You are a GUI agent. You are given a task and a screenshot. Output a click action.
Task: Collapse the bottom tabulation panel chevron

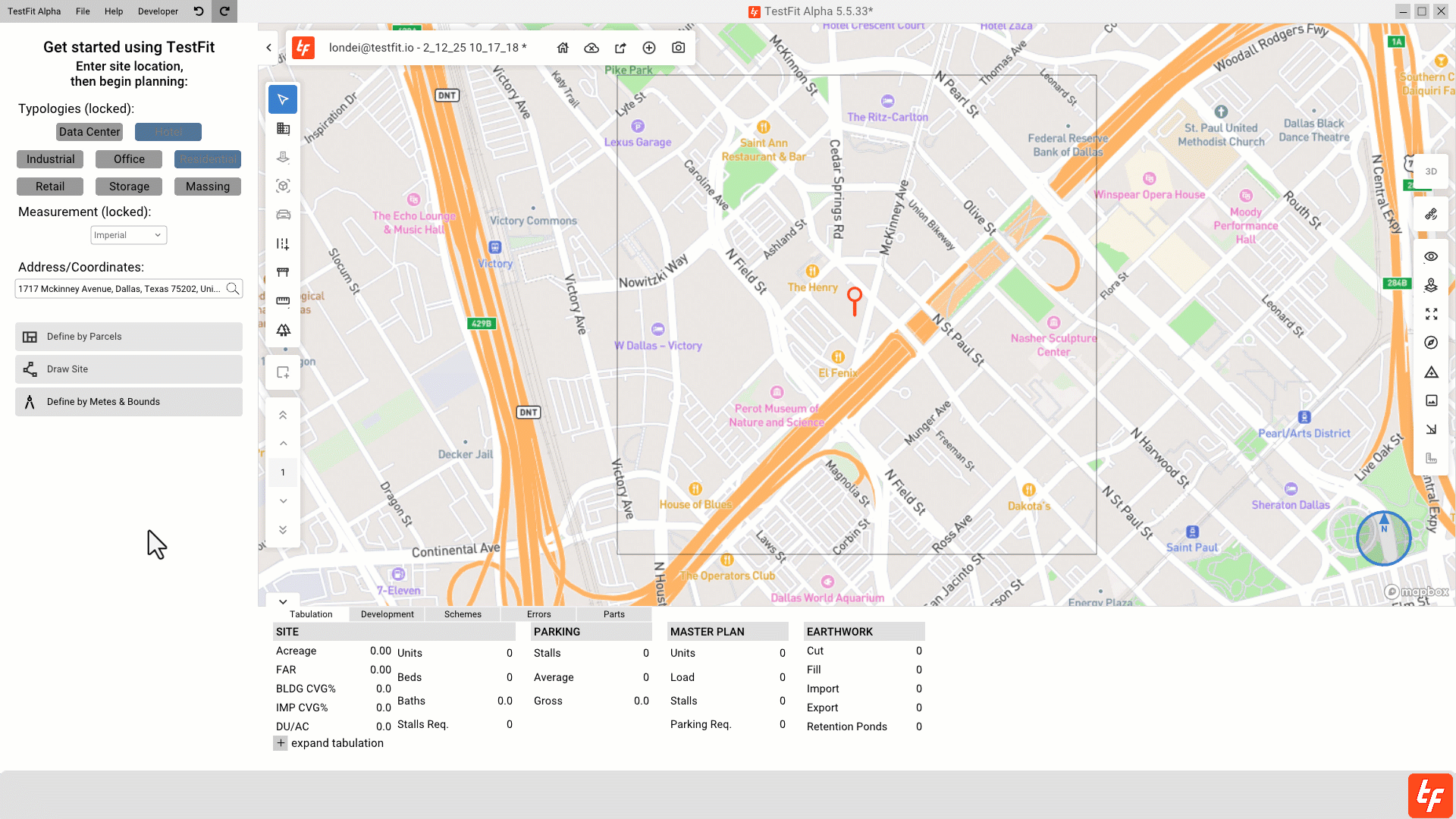[x=283, y=601]
